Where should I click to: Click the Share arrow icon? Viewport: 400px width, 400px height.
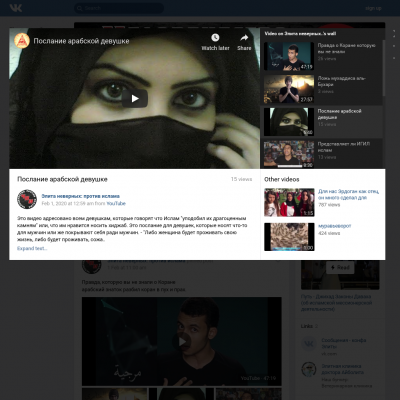[x=244, y=38]
